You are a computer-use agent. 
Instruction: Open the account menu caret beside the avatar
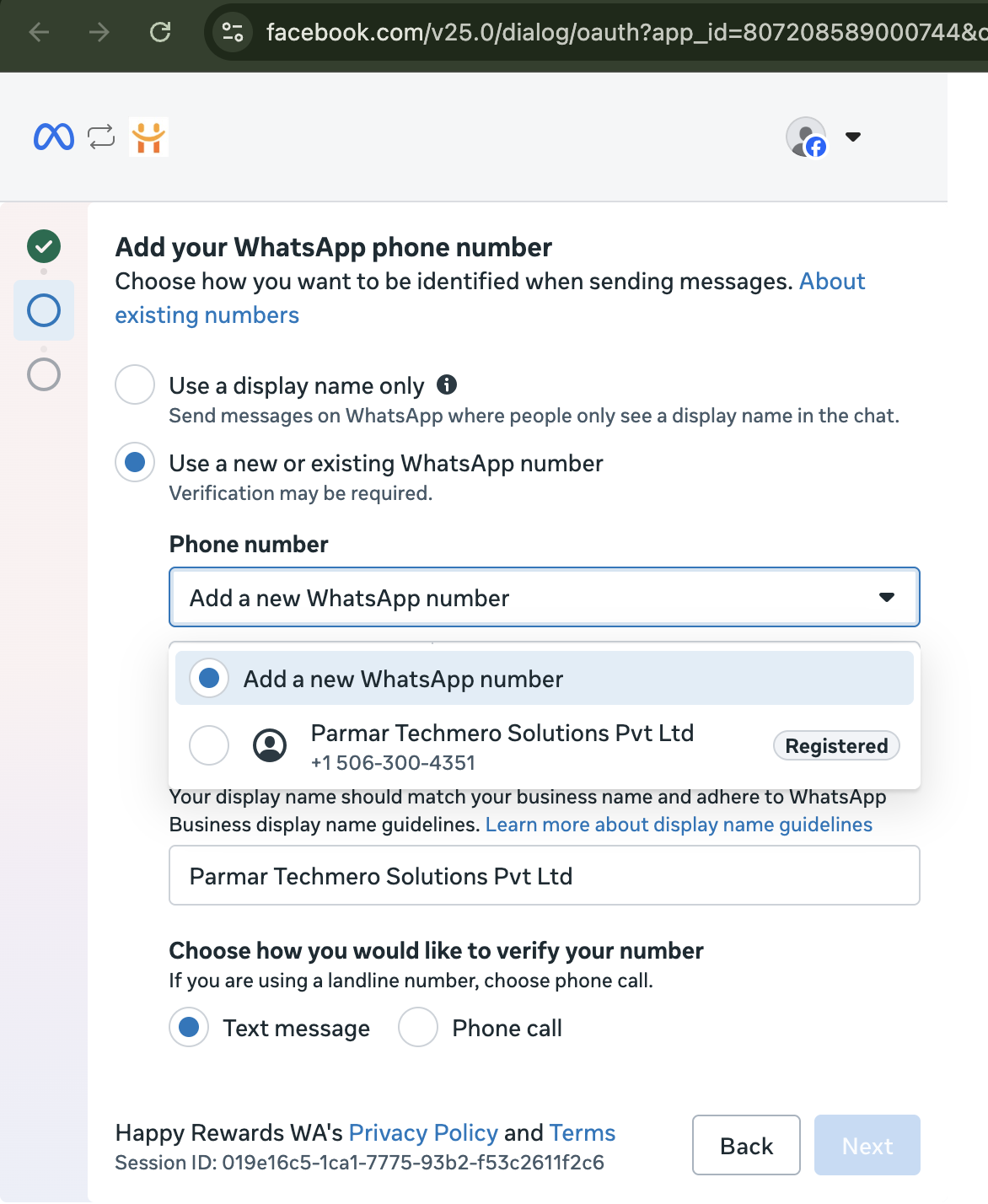pos(853,137)
